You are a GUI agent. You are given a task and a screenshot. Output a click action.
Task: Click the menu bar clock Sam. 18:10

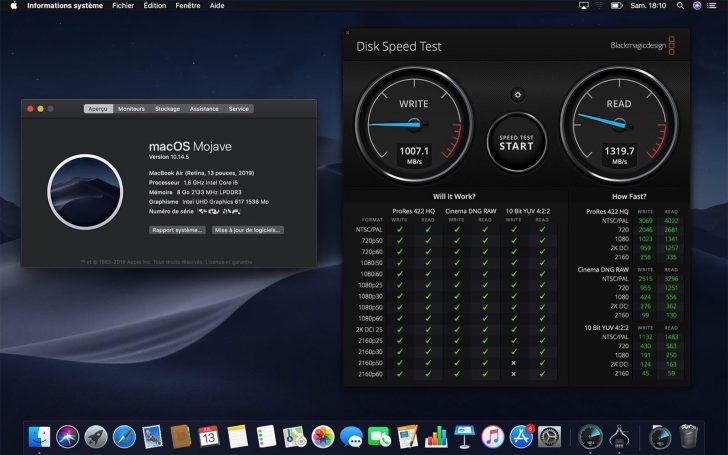click(x=648, y=6)
